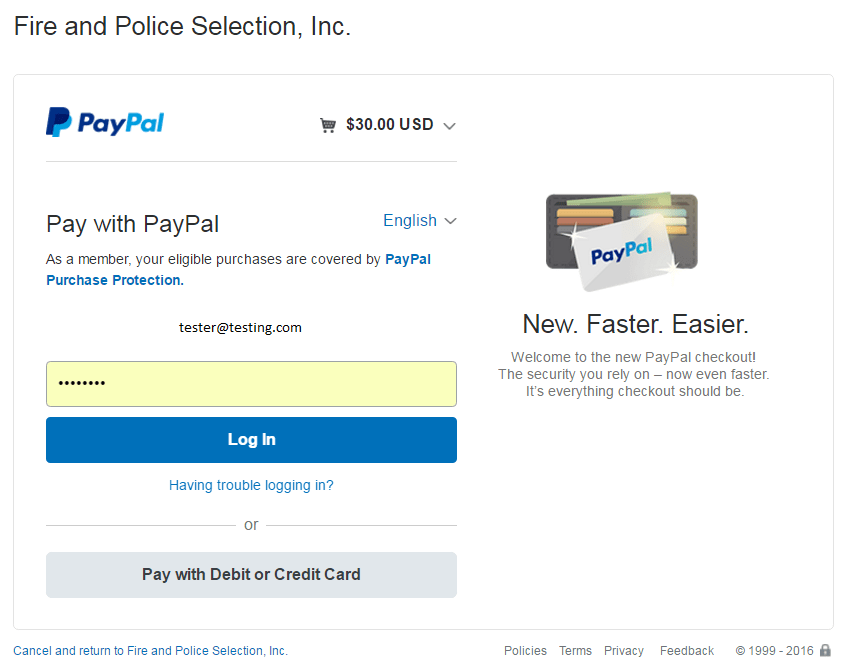This screenshot has height=670, width=855.
Task: Open the Feedback footer link
Action: tap(687, 651)
